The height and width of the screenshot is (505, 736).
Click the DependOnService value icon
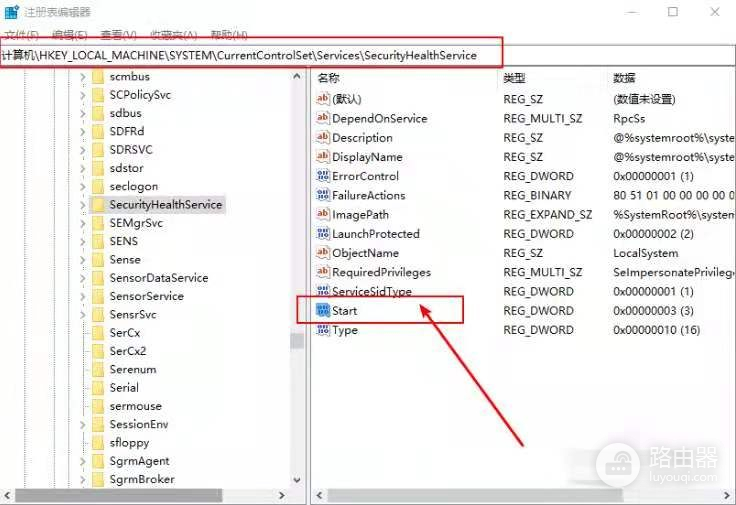322,119
